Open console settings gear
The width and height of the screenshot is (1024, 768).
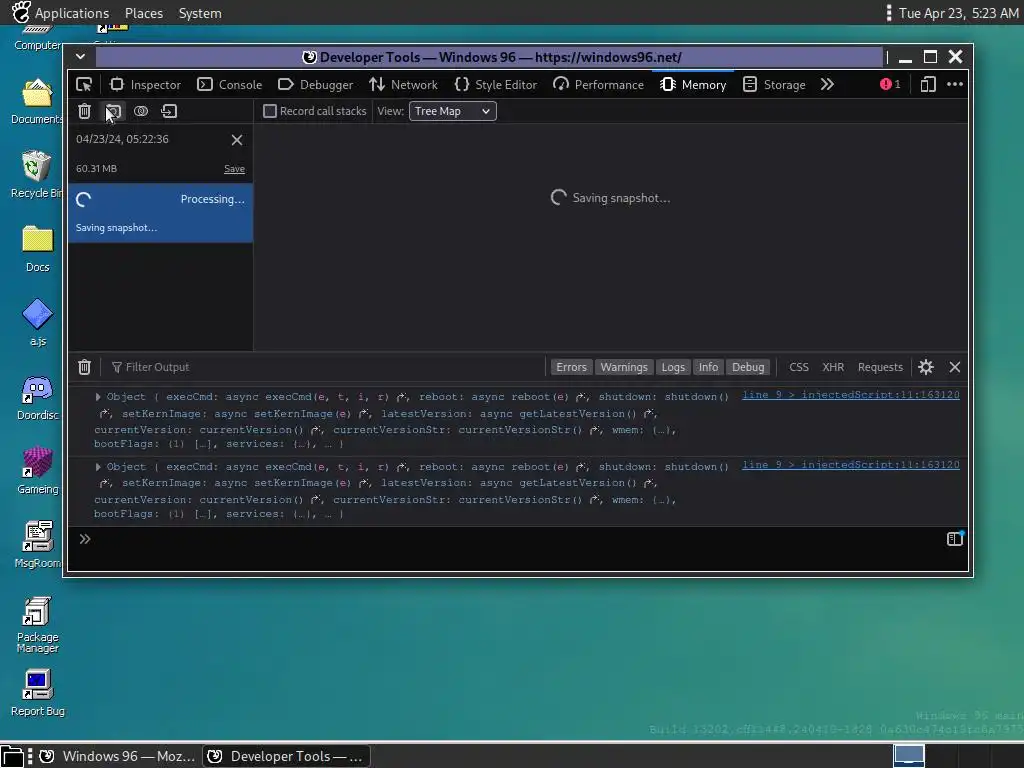[x=925, y=367]
